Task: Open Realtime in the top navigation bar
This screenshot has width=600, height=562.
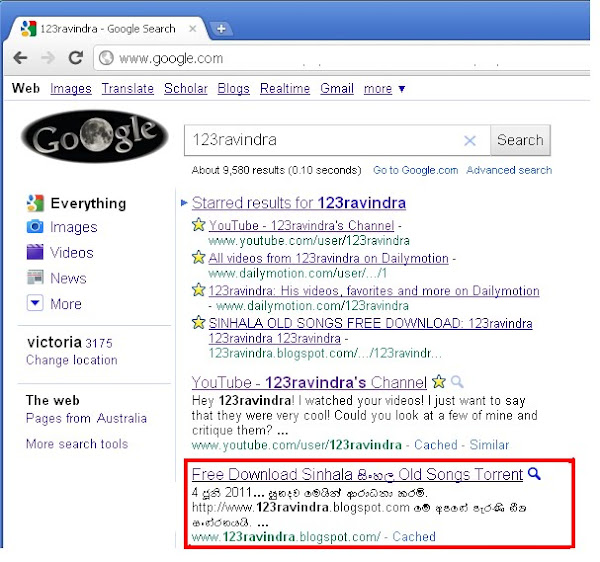Action: tap(285, 89)
